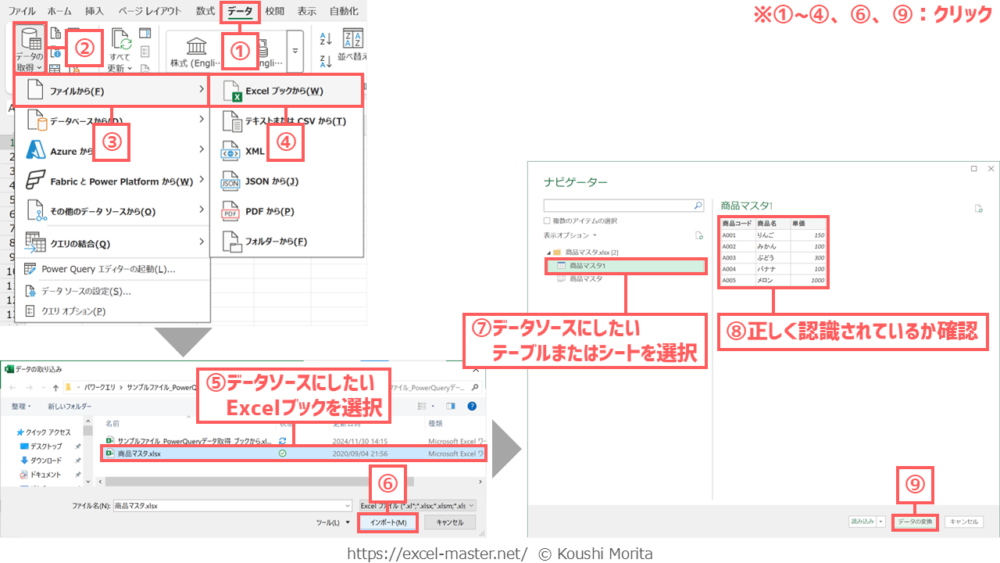
Task: Enable 複数のアイテムの選択 checkbox
Action: pyautogui.click(x=546, y=220)
